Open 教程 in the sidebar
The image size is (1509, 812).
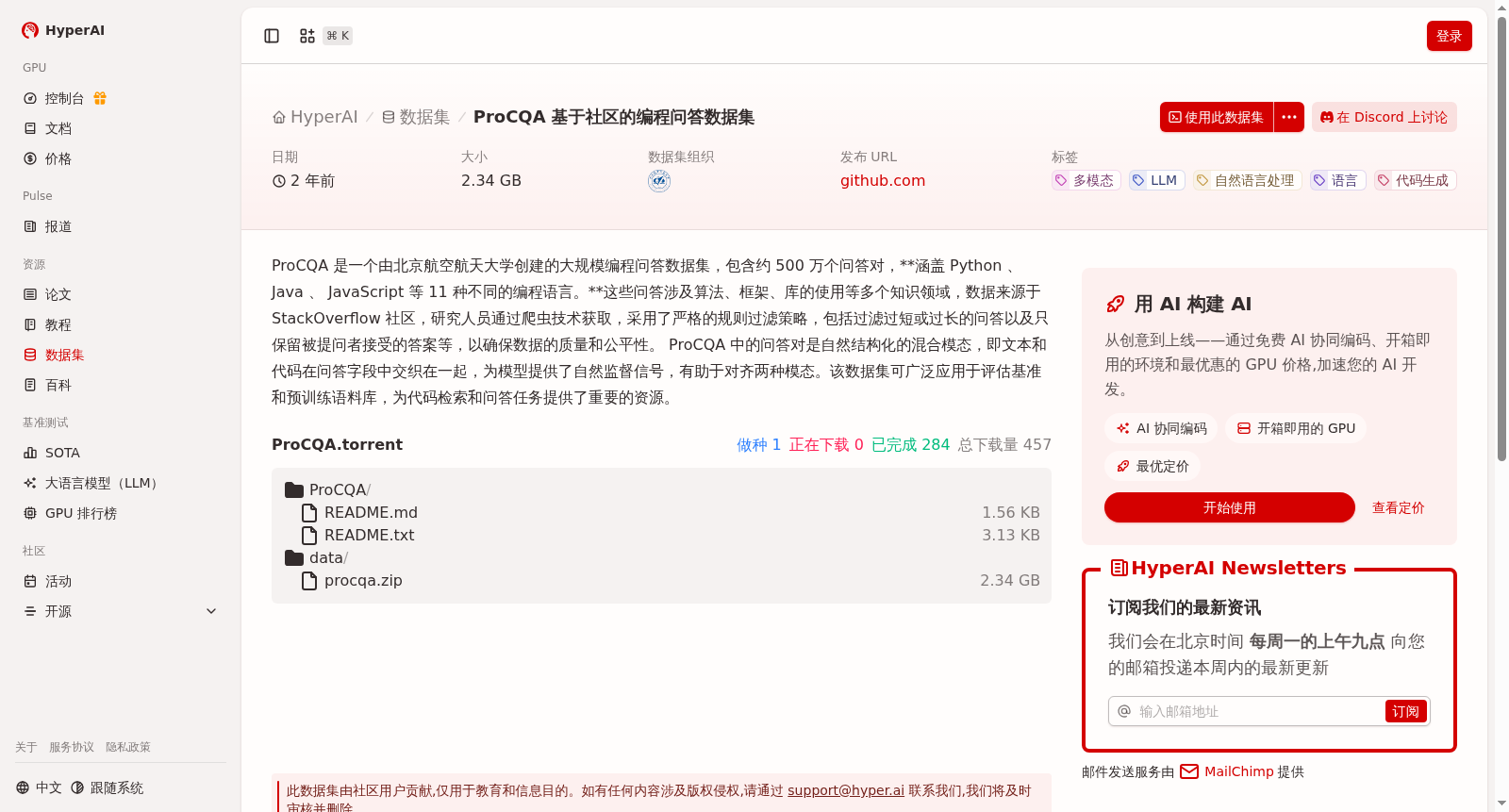(58, 324)
